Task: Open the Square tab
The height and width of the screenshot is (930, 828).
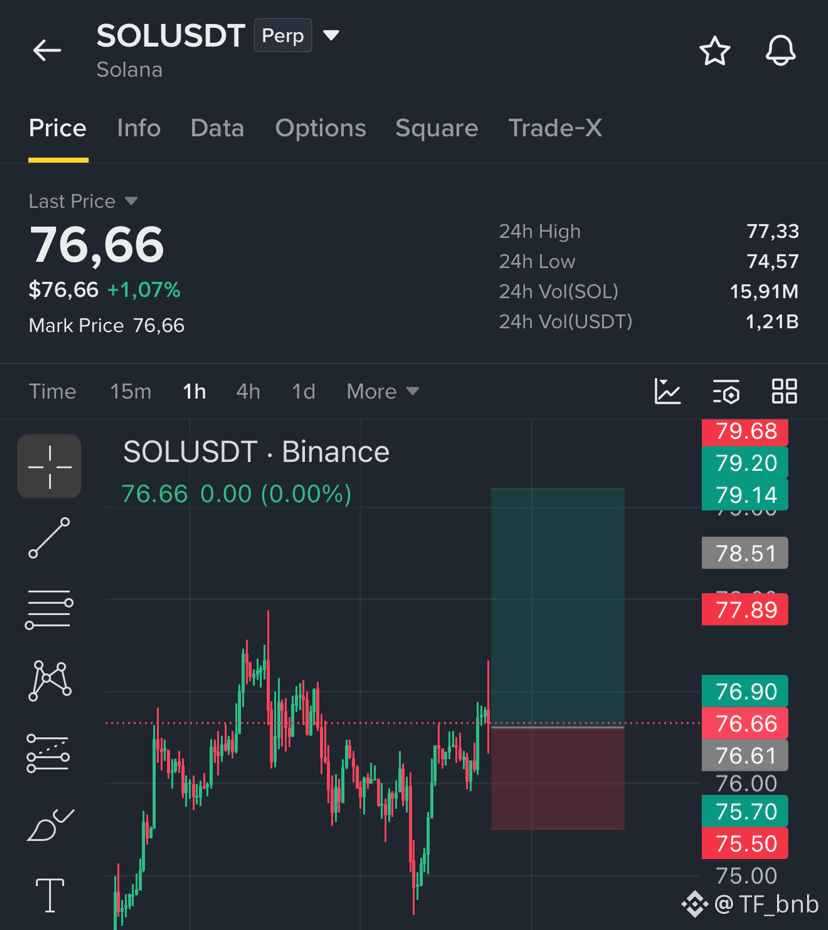Action: (x=437, y=128)
